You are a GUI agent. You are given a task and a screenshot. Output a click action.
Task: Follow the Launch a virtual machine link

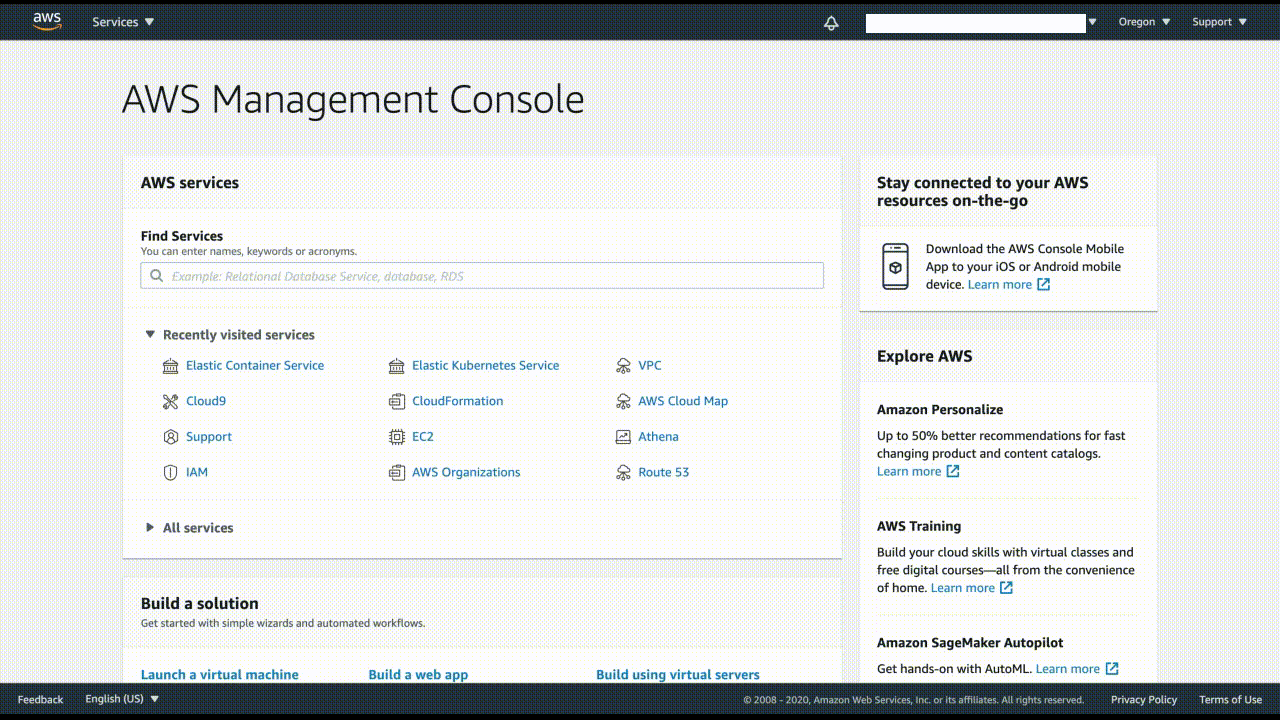(219, 674)
